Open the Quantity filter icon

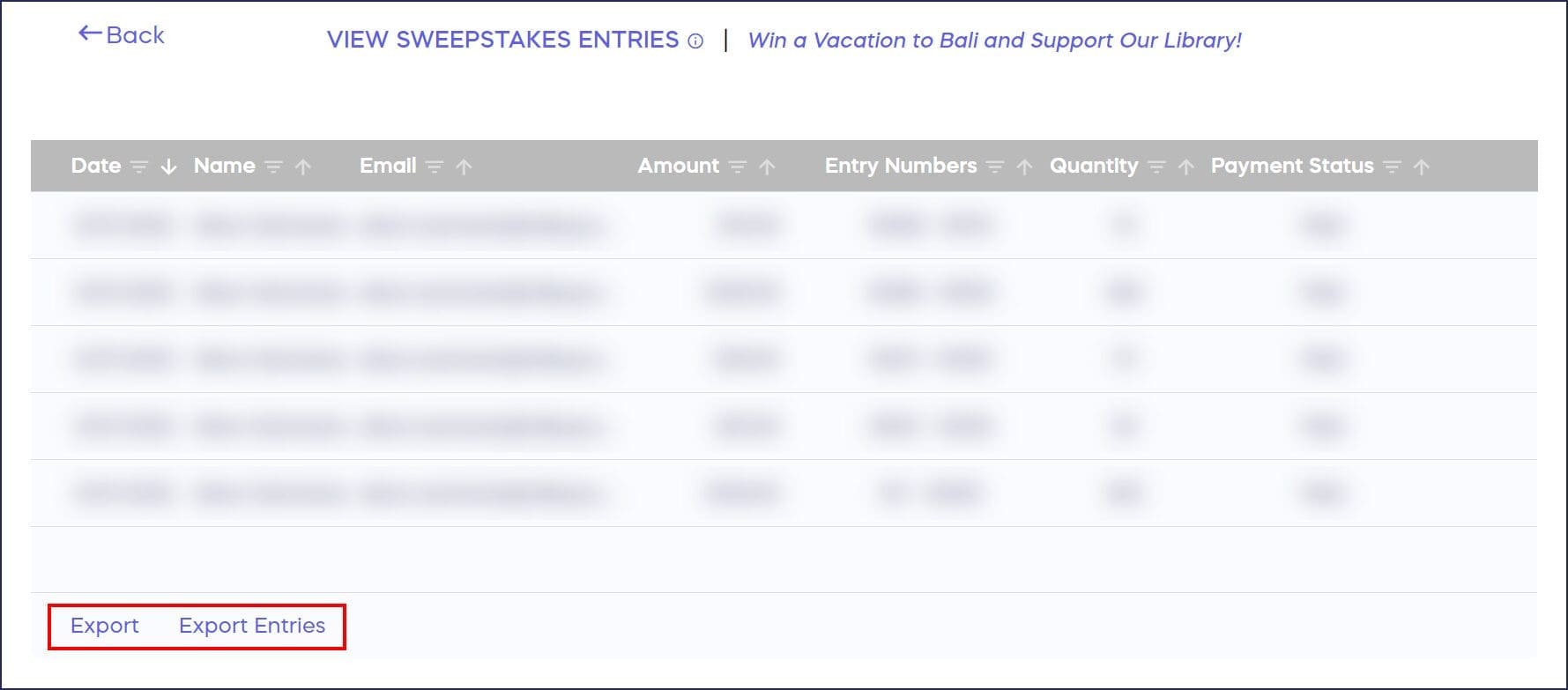[x=1156, y=167]
